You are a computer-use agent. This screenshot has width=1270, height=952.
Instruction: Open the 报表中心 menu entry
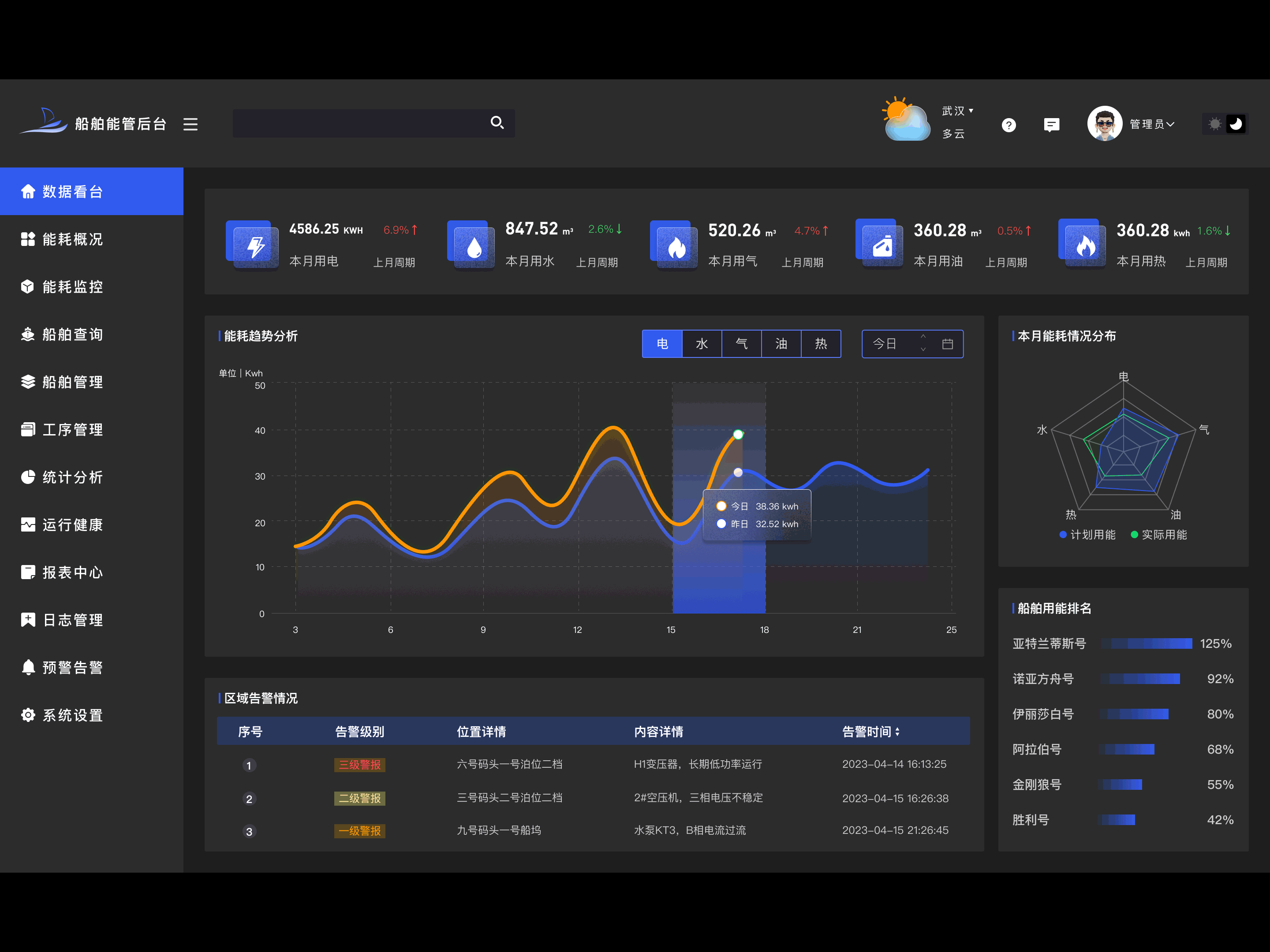click(72, 572)
